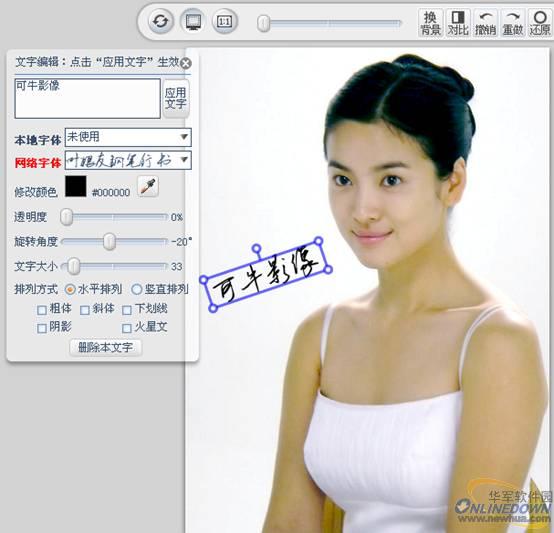Click the rotate refresh icon in toolbar
The image size is (554, 533).
(x=161, y=21)
